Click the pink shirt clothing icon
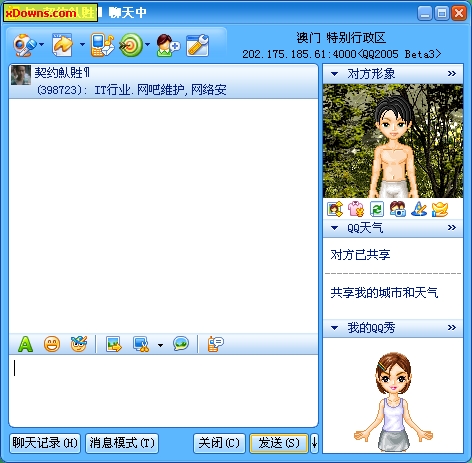Screen dimensions: 472x463 [x=356, y=209]
